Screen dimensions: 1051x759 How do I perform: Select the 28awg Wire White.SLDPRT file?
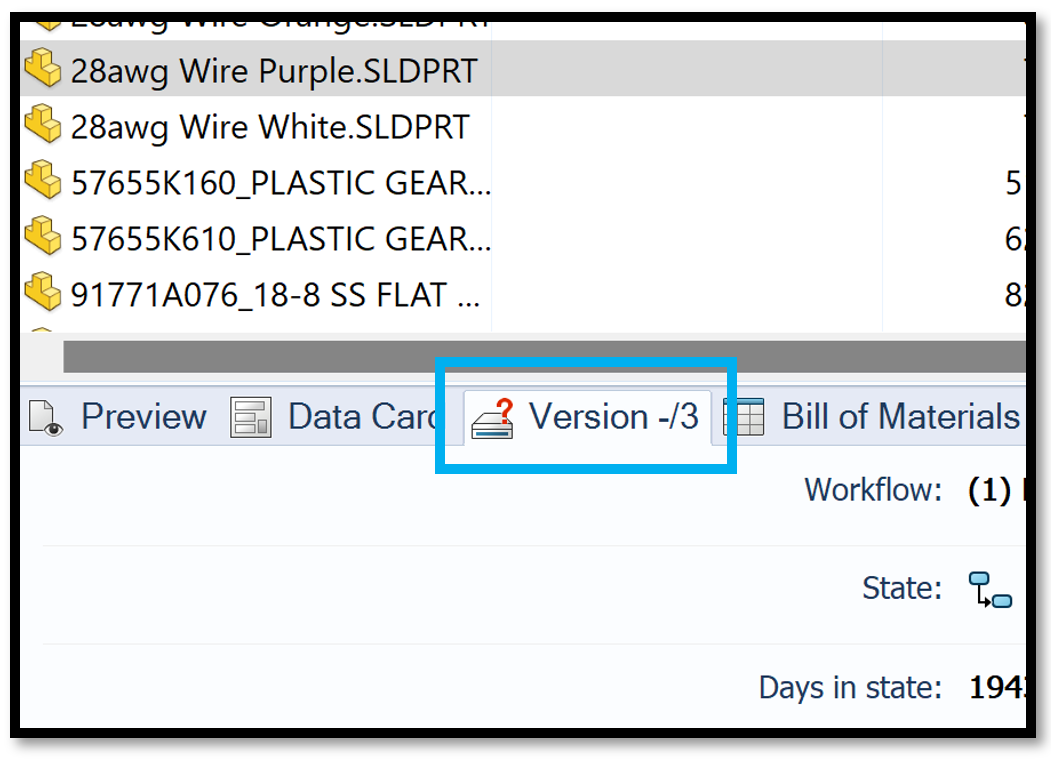click(269, 127)
